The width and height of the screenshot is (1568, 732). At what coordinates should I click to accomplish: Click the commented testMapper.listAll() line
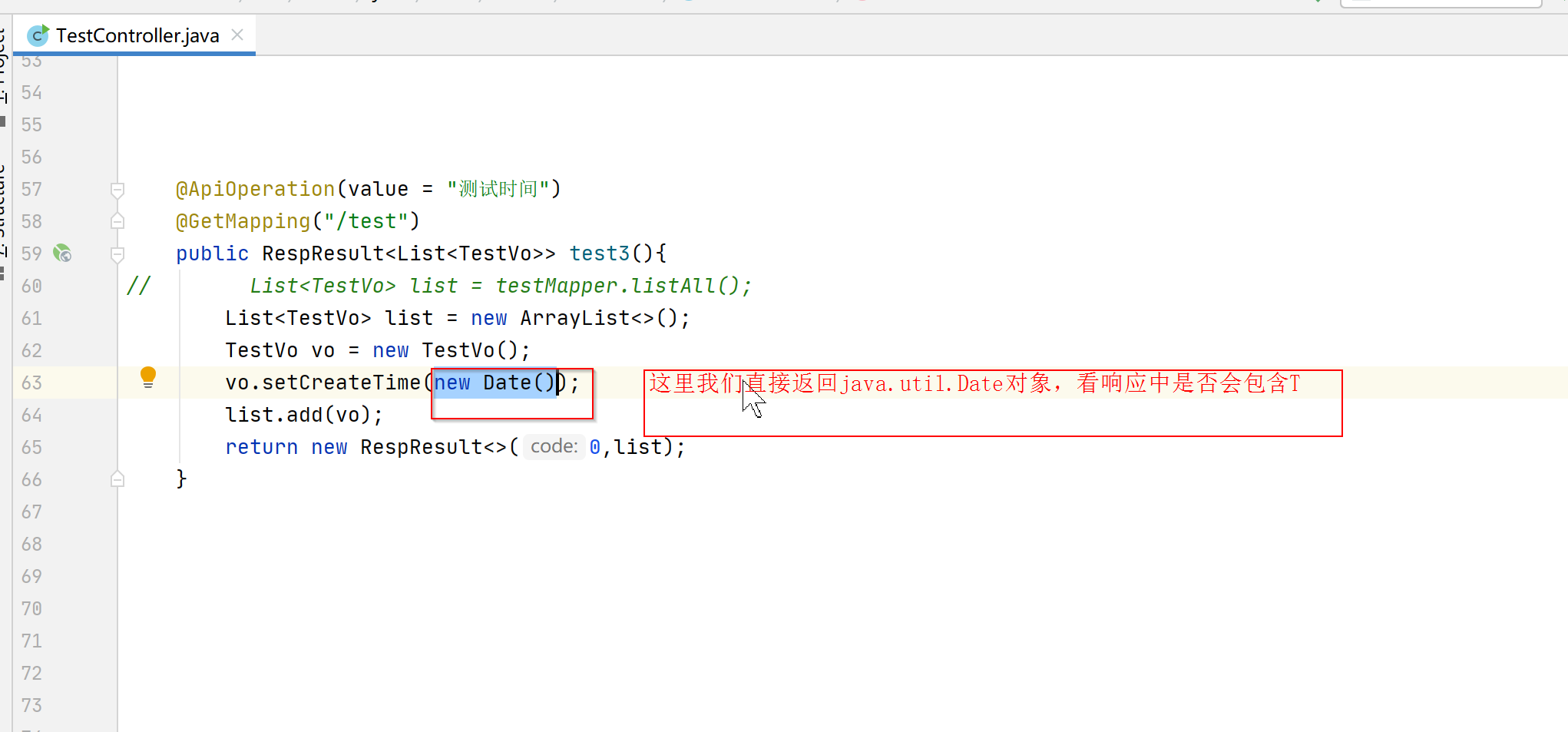tap(500, 286)
